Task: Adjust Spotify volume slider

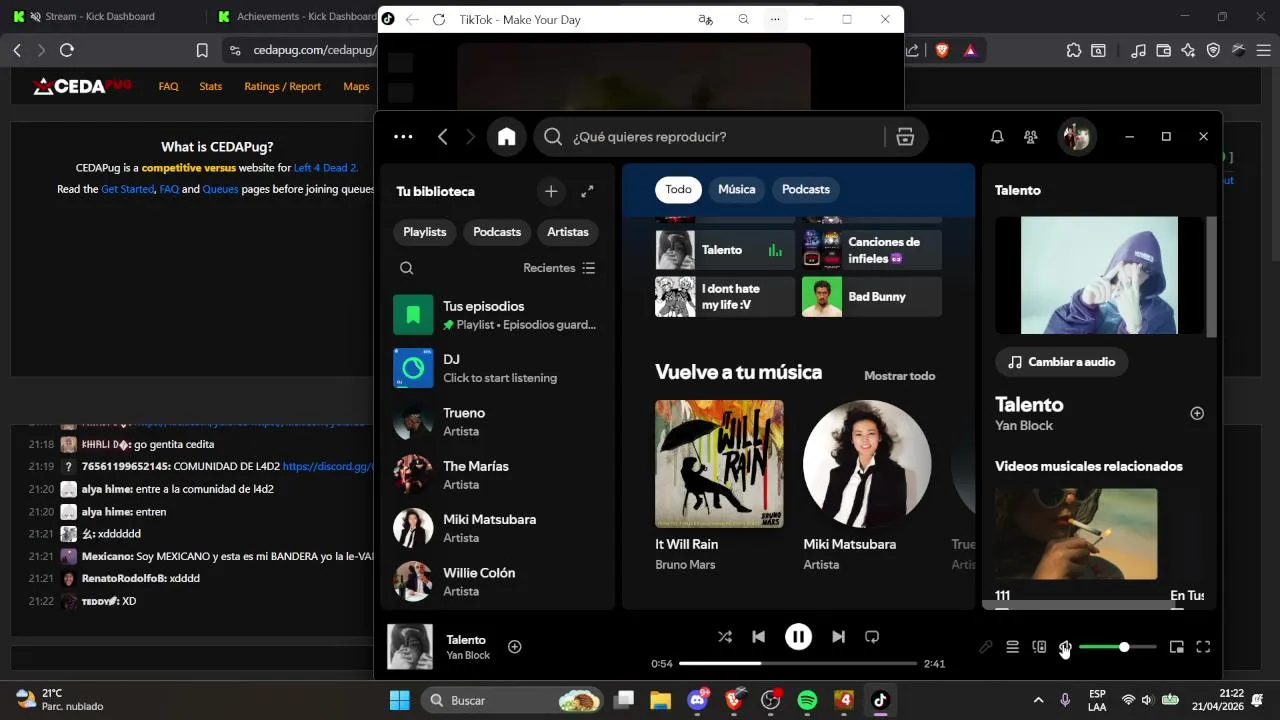Action: 1118,647
